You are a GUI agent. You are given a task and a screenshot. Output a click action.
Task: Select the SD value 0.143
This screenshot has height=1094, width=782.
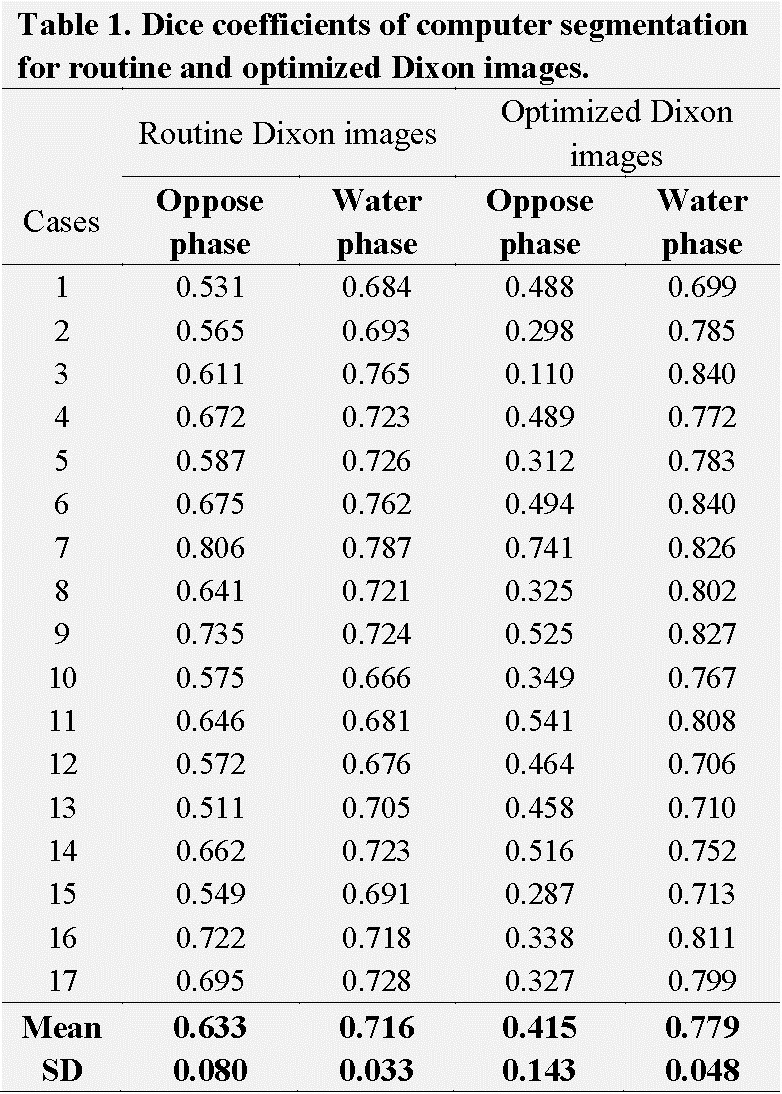pyautogui.click(x=539, y=1071)
